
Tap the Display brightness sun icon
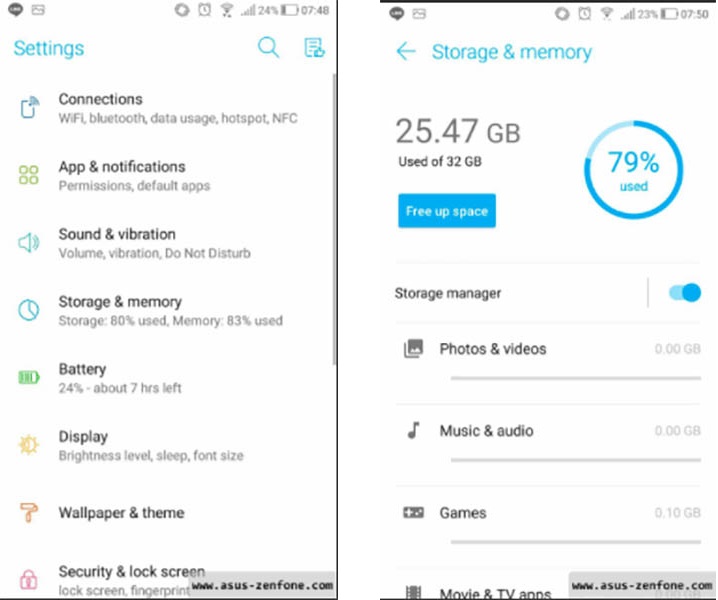point(28,445)
